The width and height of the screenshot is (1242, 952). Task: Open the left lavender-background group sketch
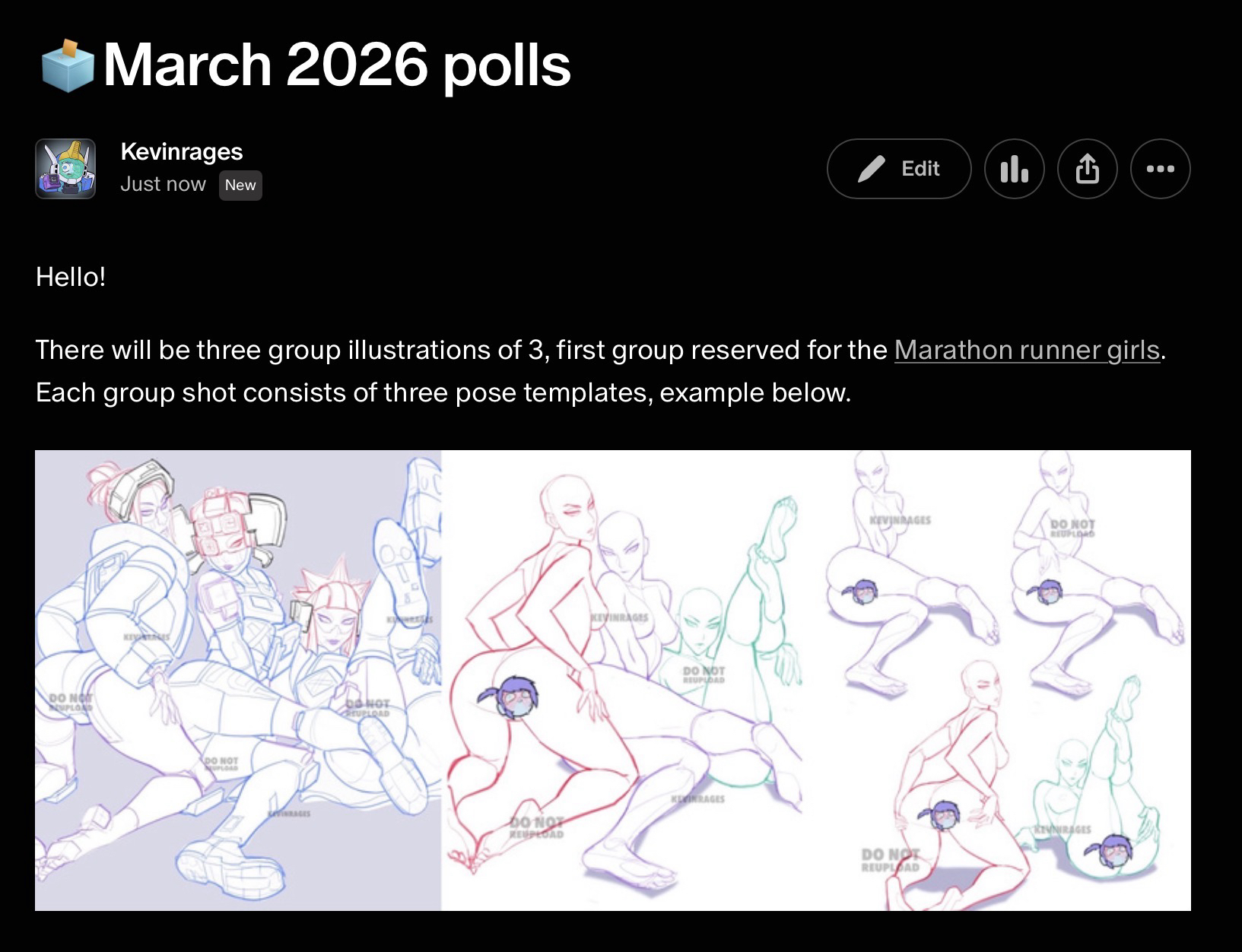pyautogui.click(x=237, y=681)
